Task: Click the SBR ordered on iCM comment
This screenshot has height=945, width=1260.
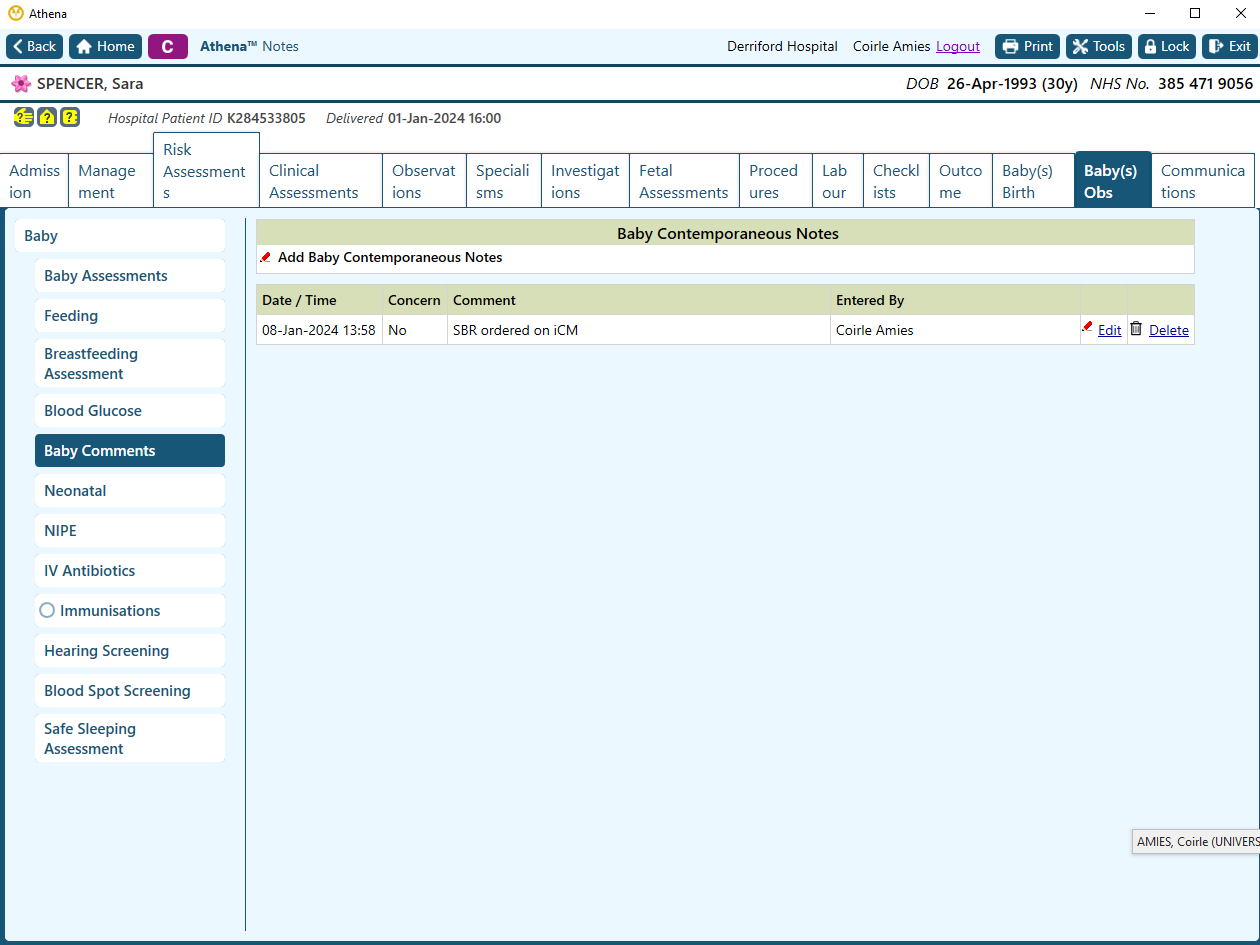Action: 515,330
